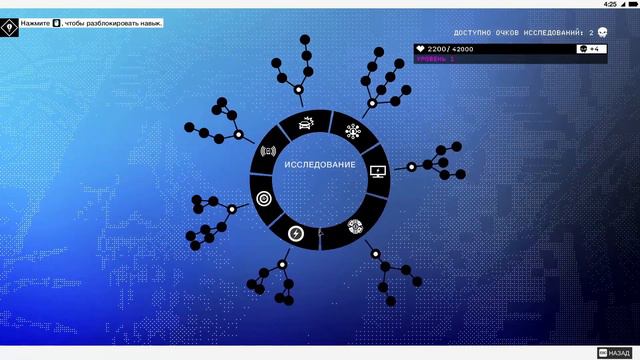Click the diamond hint icon beside unlock prompt
The width and height of the screenshot is (640, 360).
click(x=9, y=27)
